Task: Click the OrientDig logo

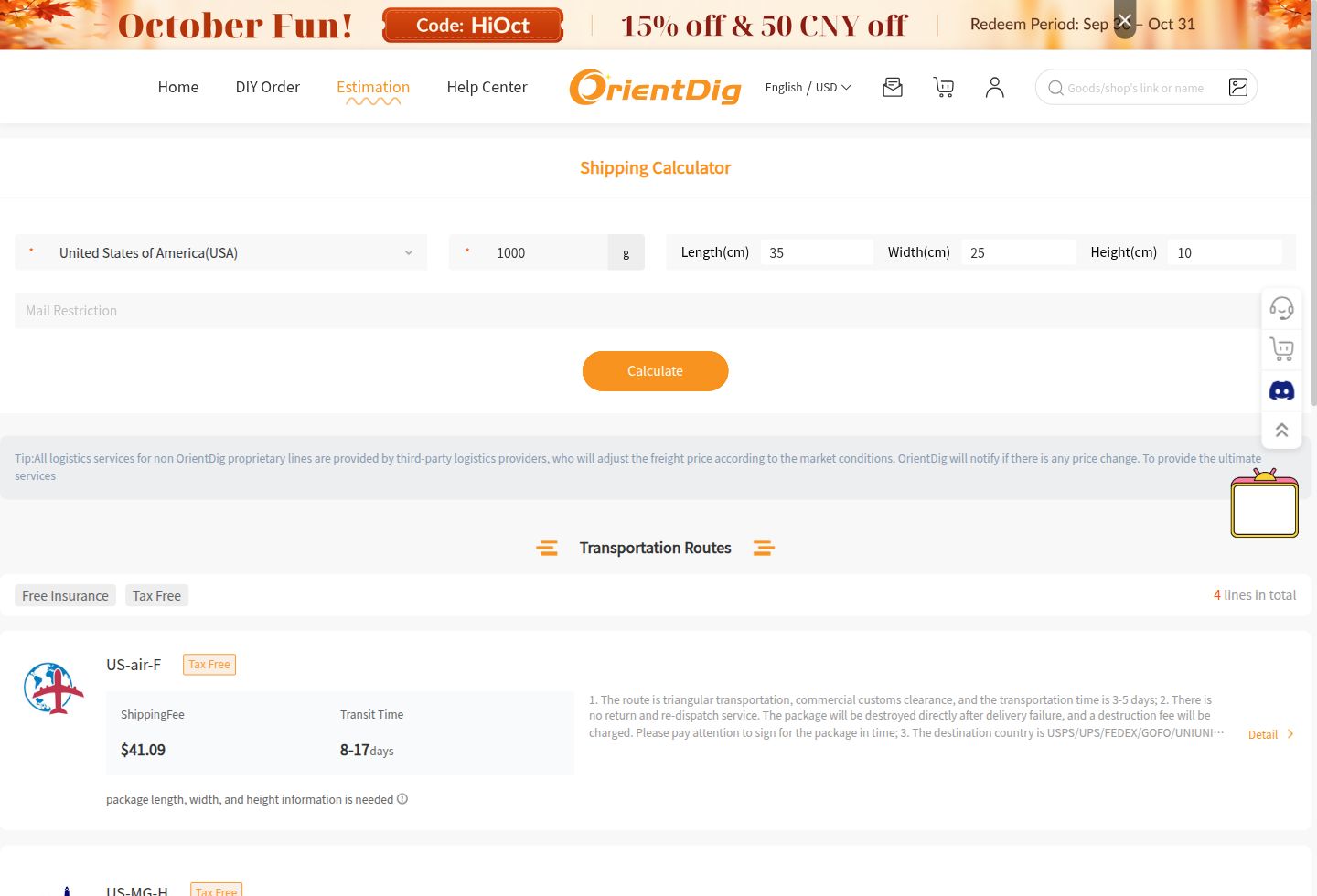Action: pyautogui.click(x=655, y=87)
